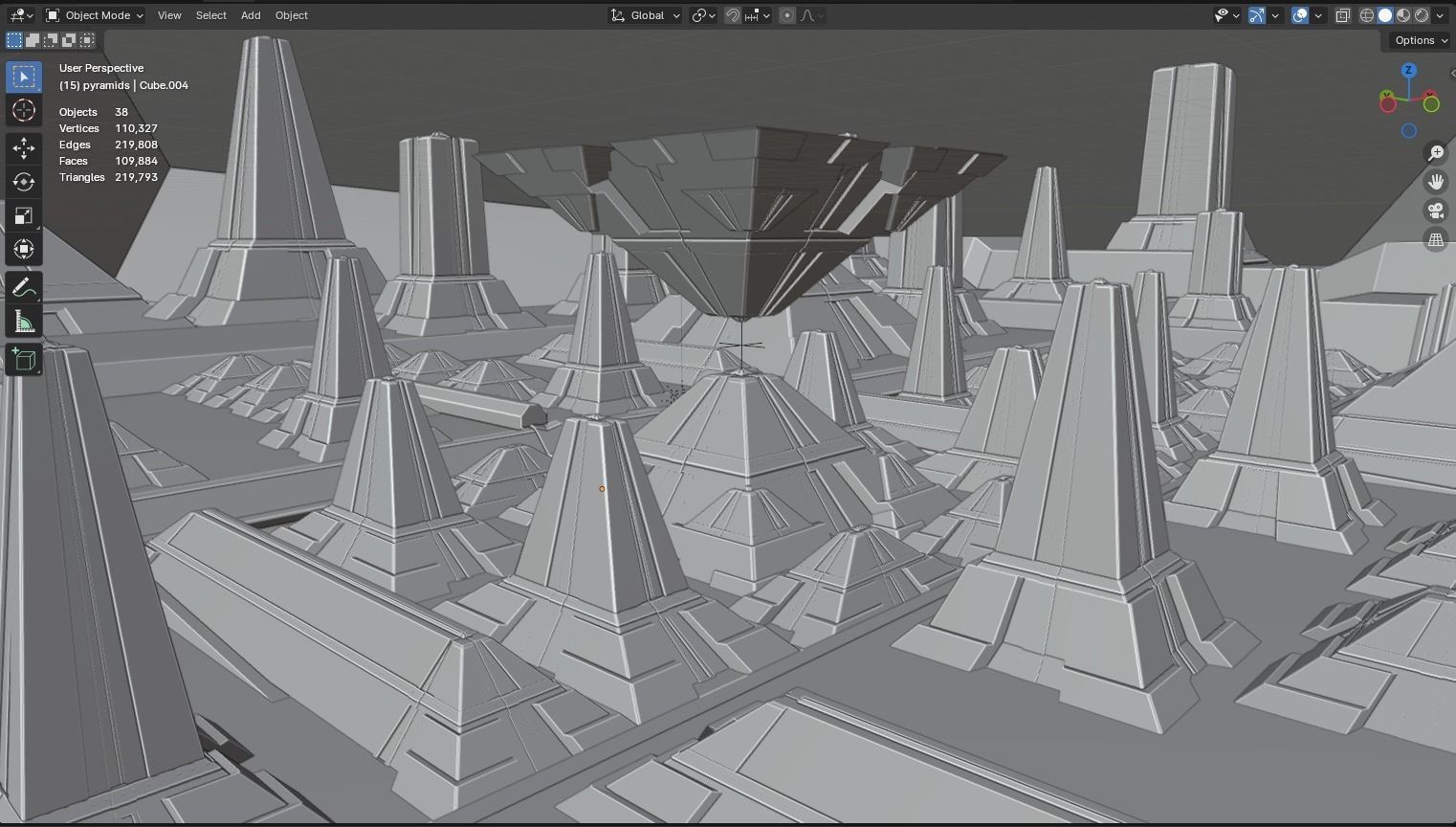The width and height of the screenshot is (1456, 827).
Task: Open object types visibility dropdown
Action: pyautogui.click(x=1226, y=15)
